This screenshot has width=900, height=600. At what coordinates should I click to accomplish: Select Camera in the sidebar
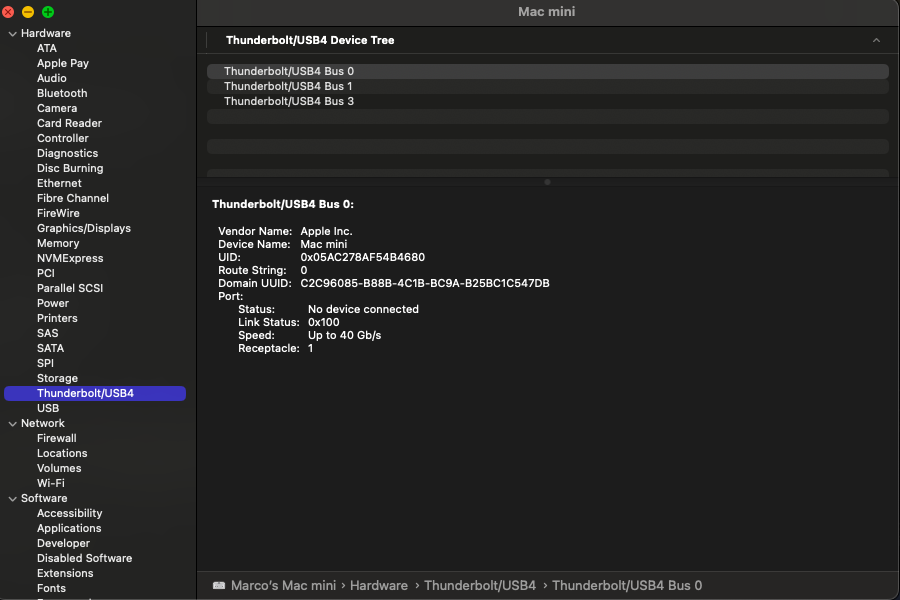point(57,108)
